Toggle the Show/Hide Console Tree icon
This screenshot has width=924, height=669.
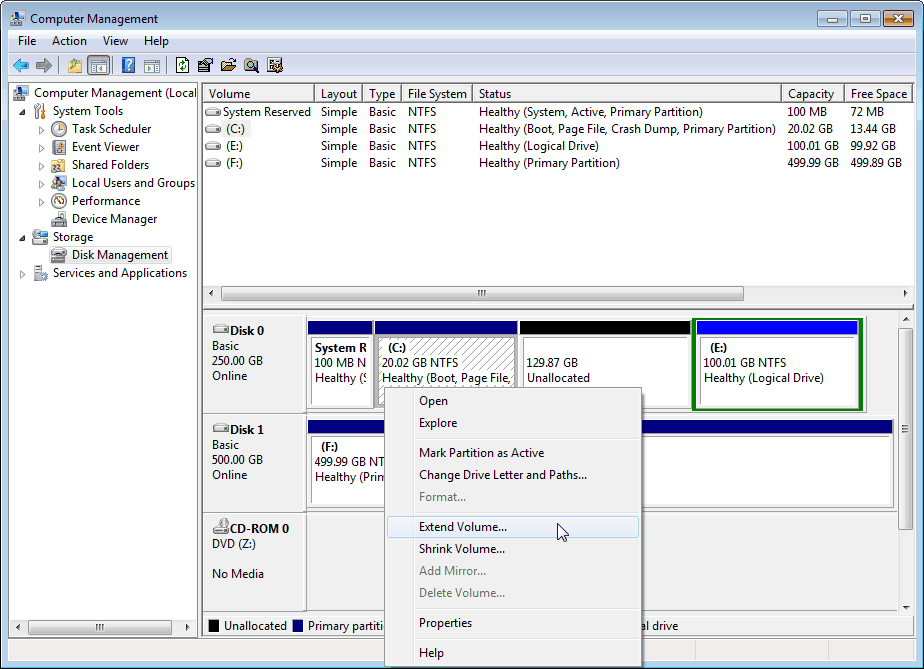pyautogui.click(x=98, y=65)
